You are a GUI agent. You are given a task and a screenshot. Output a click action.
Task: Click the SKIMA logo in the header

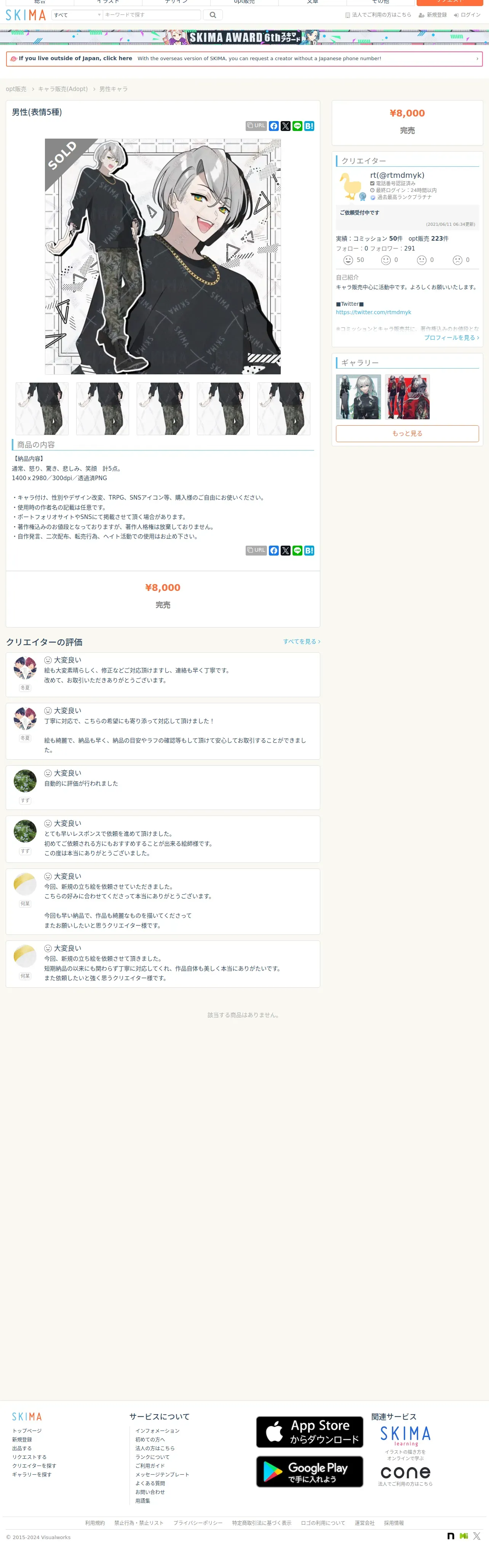coord(26,14)
